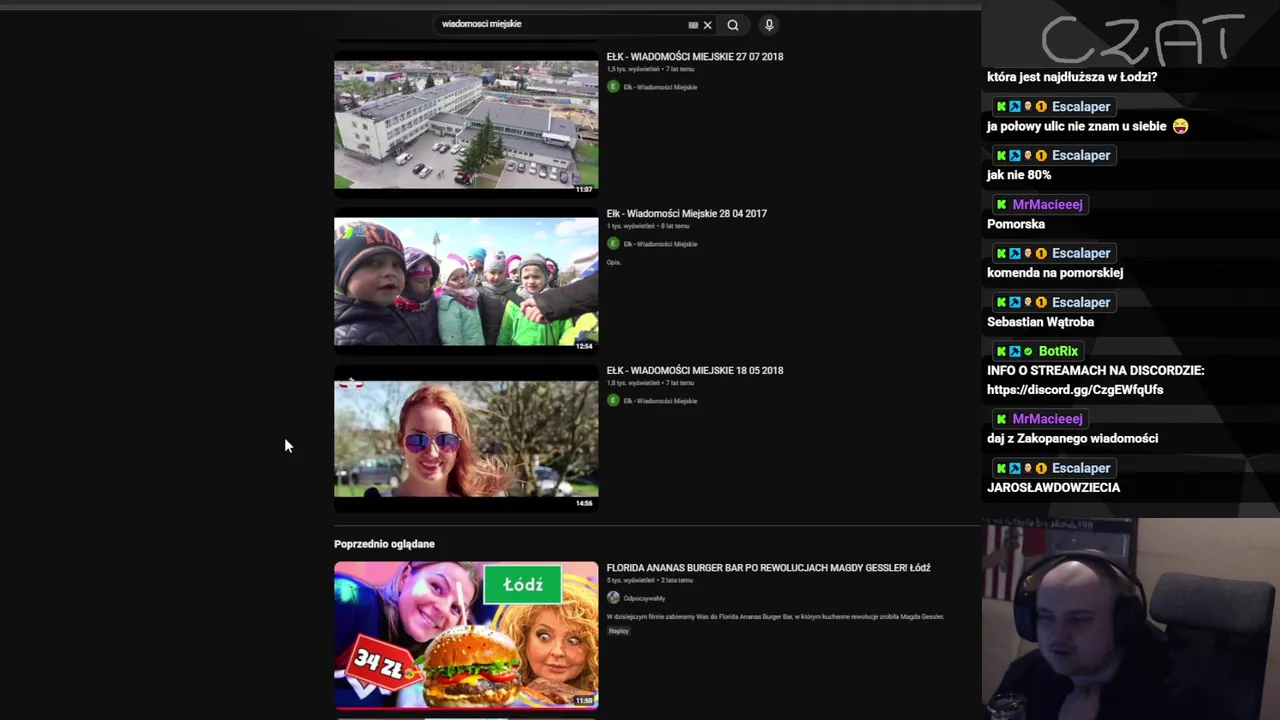1280x720 pixels.
Task: Click BotRix's green verified badge icon
Action: tap(1028, 351)
